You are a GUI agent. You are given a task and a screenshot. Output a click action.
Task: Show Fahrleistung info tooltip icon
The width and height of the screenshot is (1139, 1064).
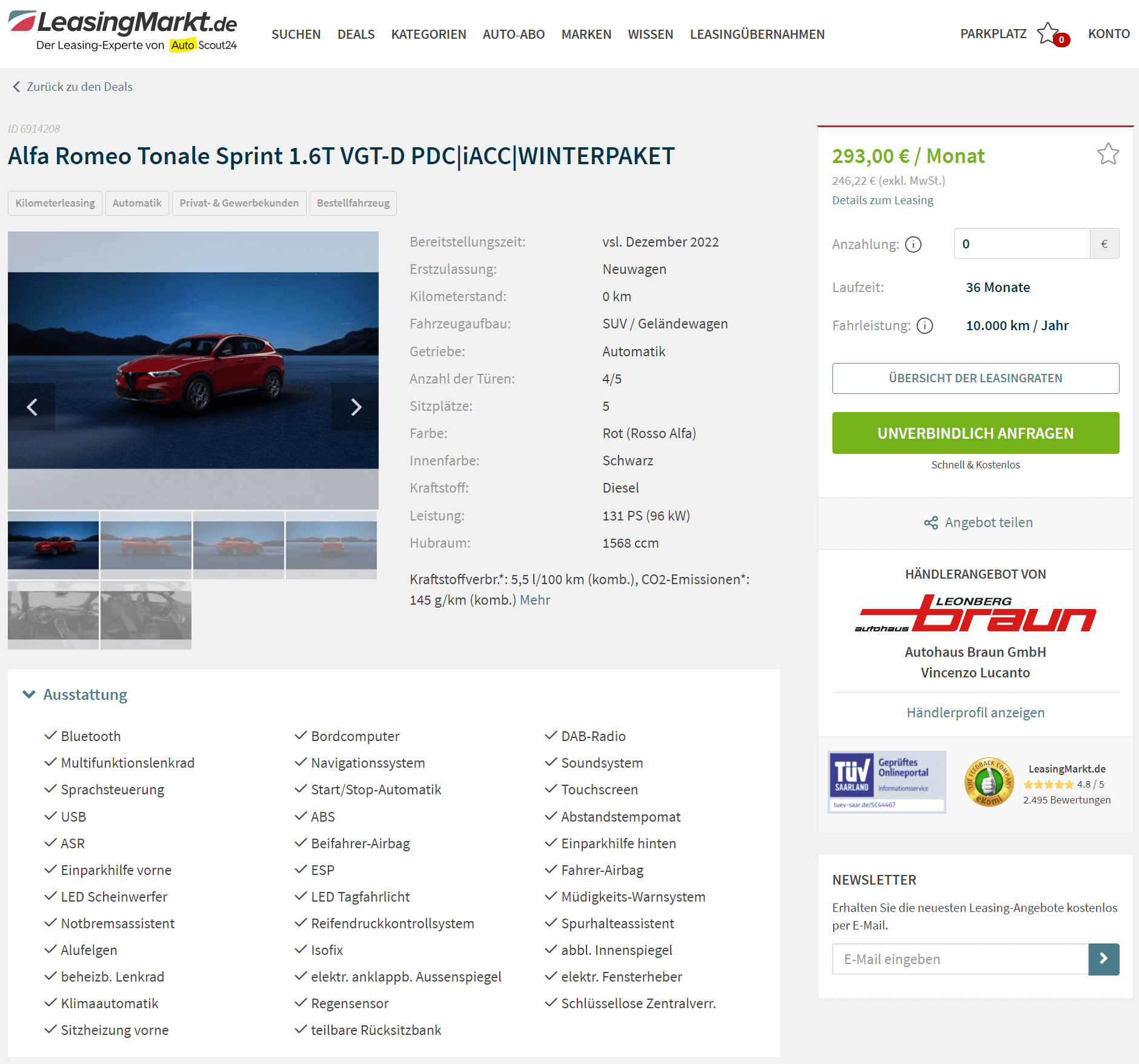click(925, 326)
